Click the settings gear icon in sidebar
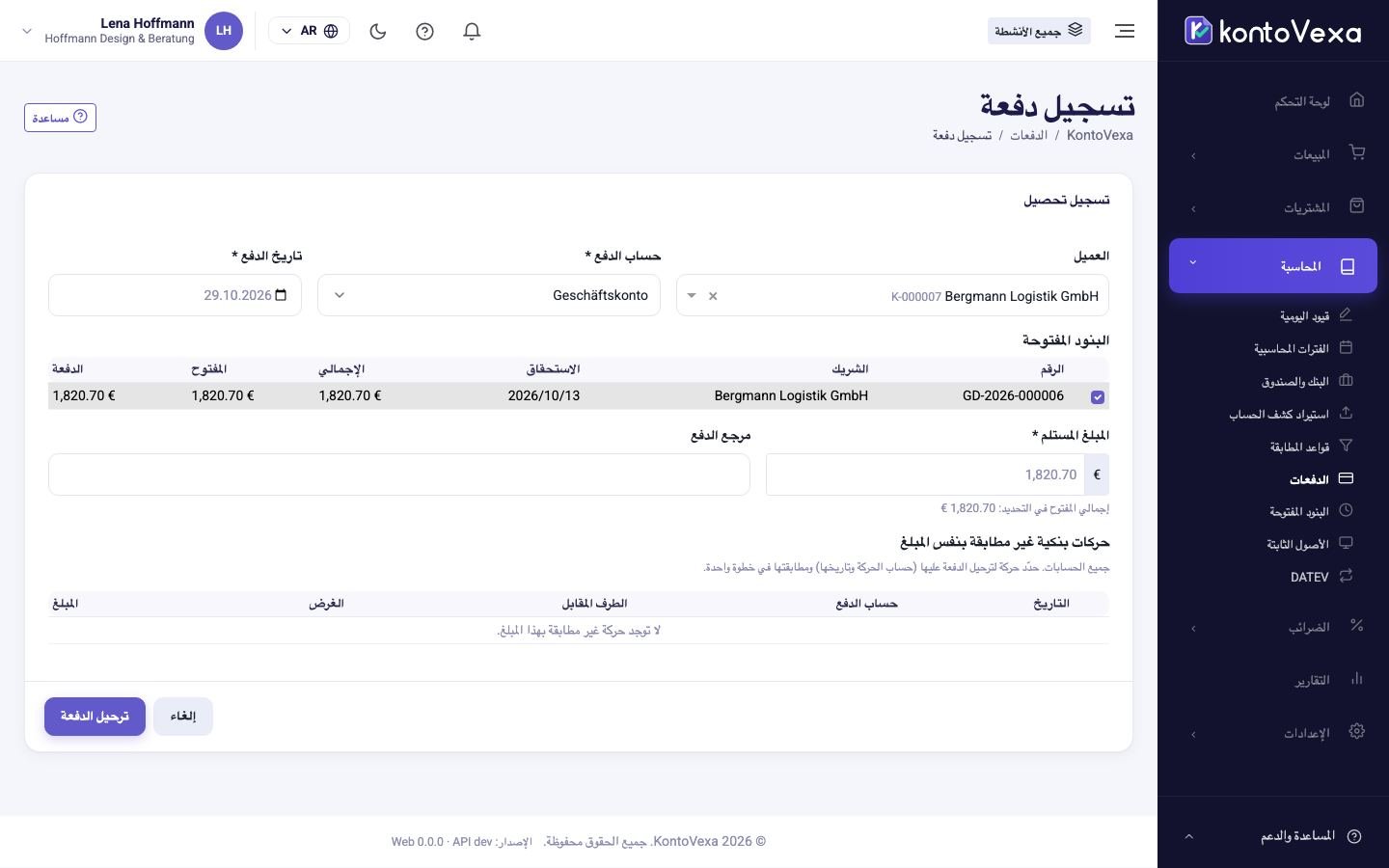 click(x=1357, y=731)
